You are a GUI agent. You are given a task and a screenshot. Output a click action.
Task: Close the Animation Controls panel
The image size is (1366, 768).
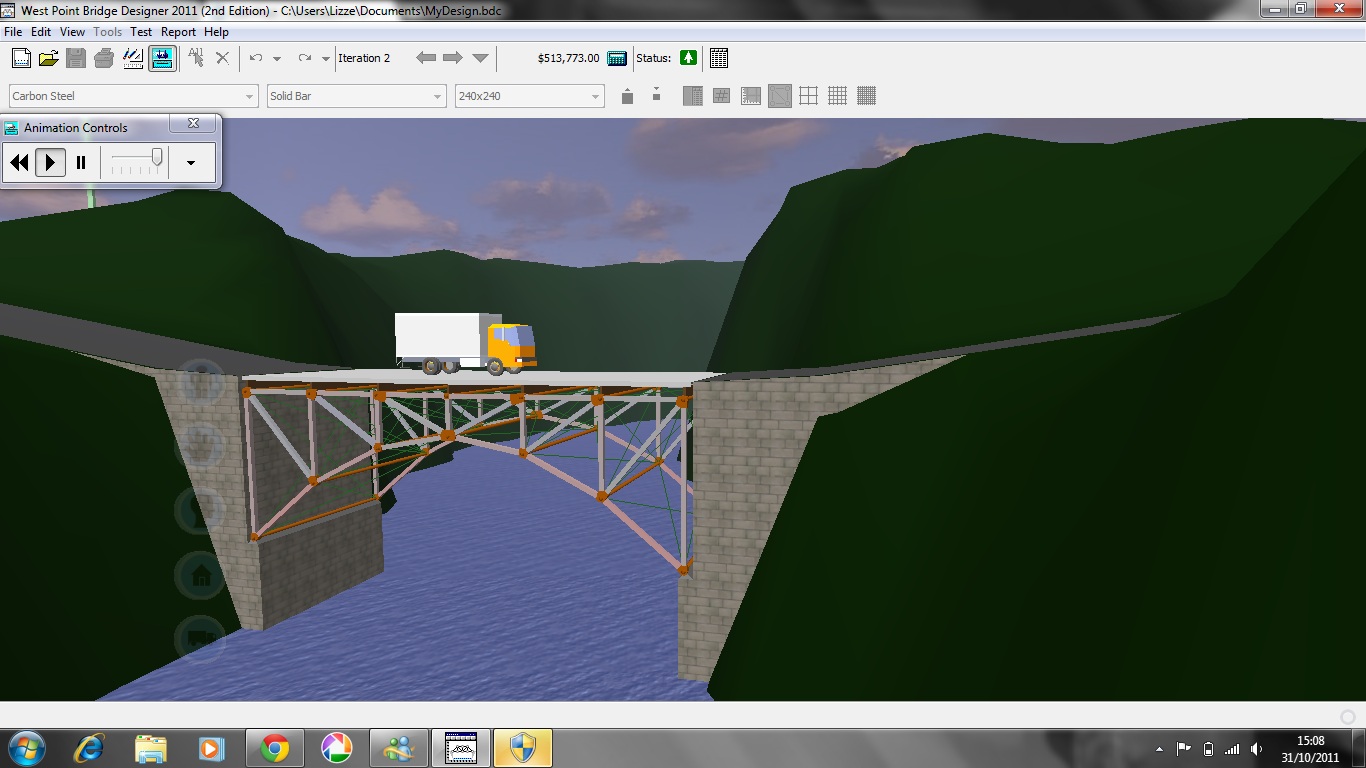point(193,124)
